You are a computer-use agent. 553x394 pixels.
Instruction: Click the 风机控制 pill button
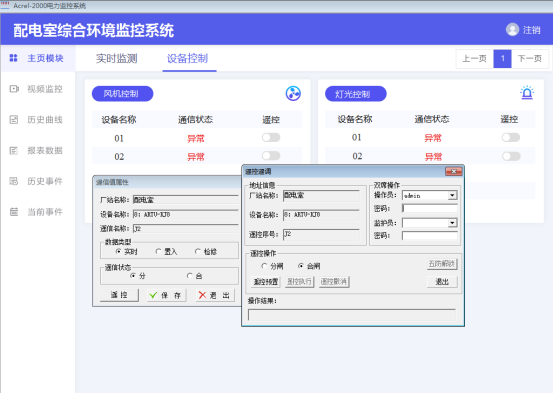[122, 93]
